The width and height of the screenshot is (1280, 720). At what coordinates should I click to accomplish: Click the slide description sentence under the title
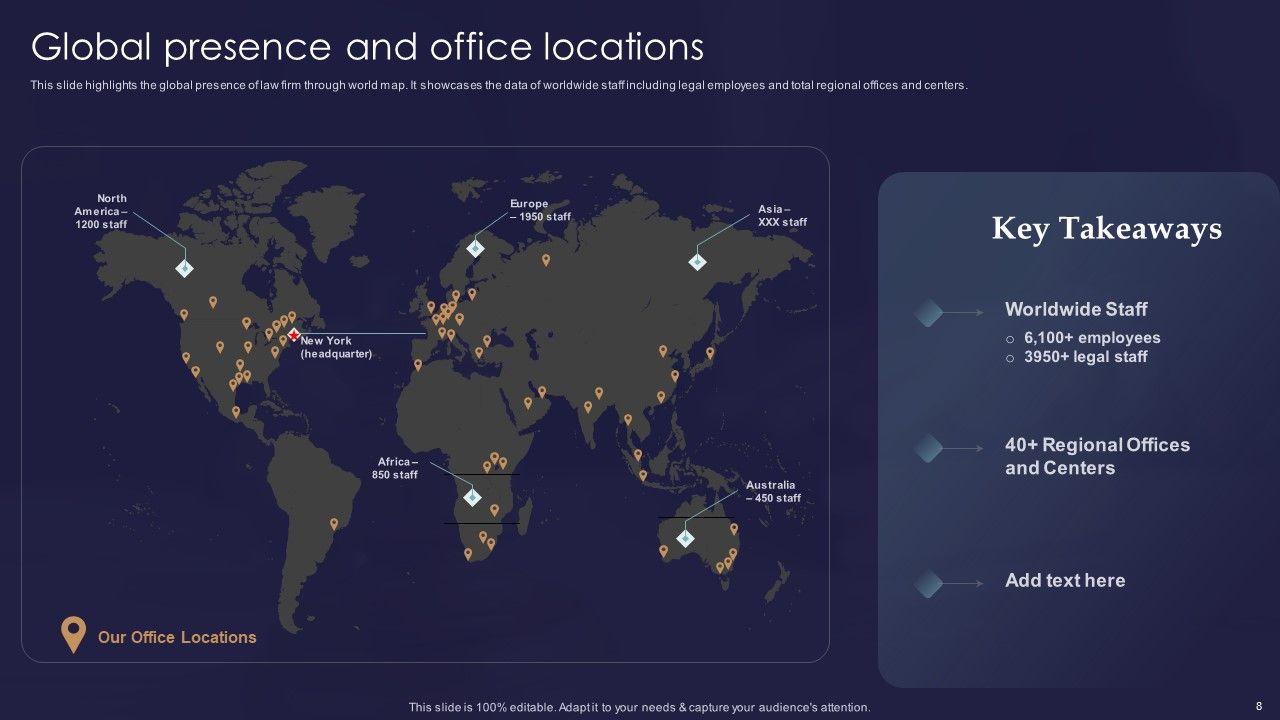coord(499,85)
